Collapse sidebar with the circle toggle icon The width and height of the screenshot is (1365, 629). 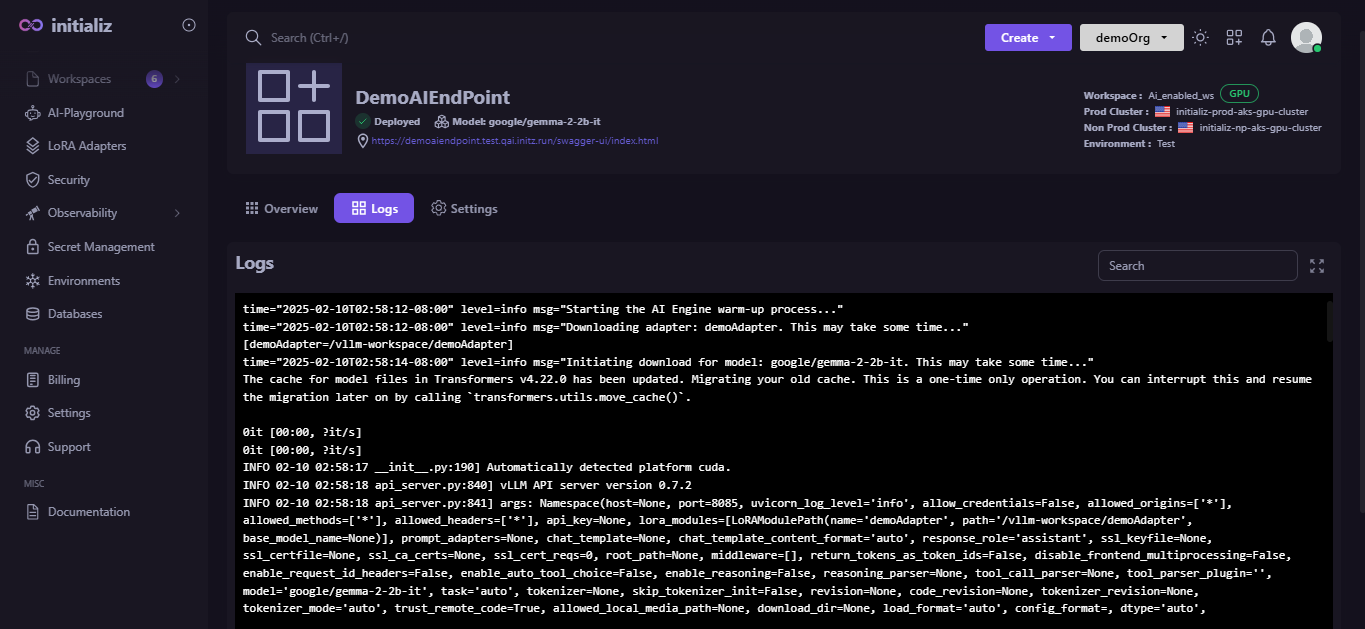point(189,25)
